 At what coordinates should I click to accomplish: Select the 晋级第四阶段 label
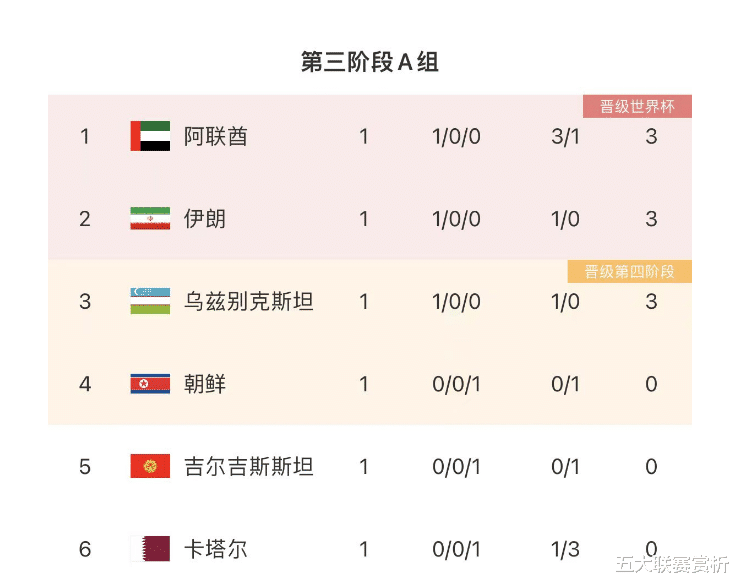tap(630, 272)
